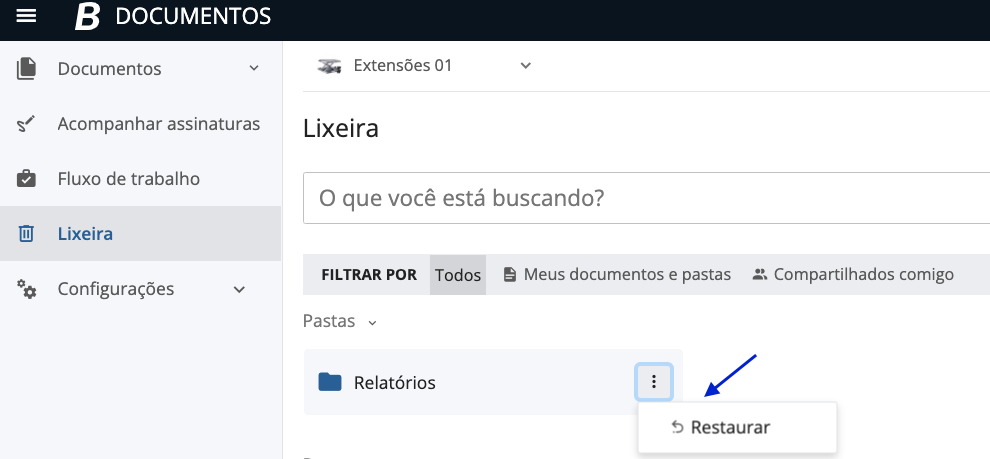Filter by Meus documentos e pastas
This screenshot has height=459, width=990.
point(618,274)
